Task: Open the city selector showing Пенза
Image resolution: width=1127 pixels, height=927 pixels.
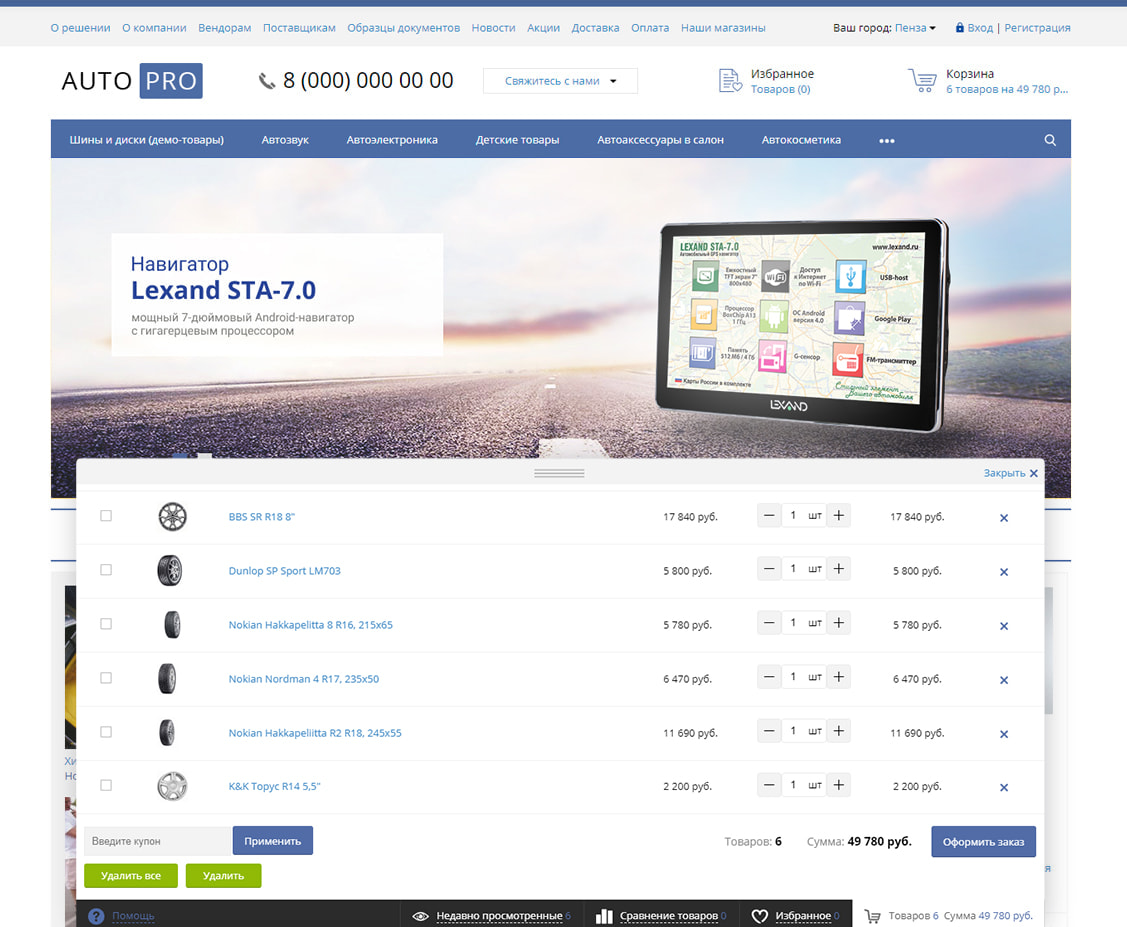Action: (915, 28)
